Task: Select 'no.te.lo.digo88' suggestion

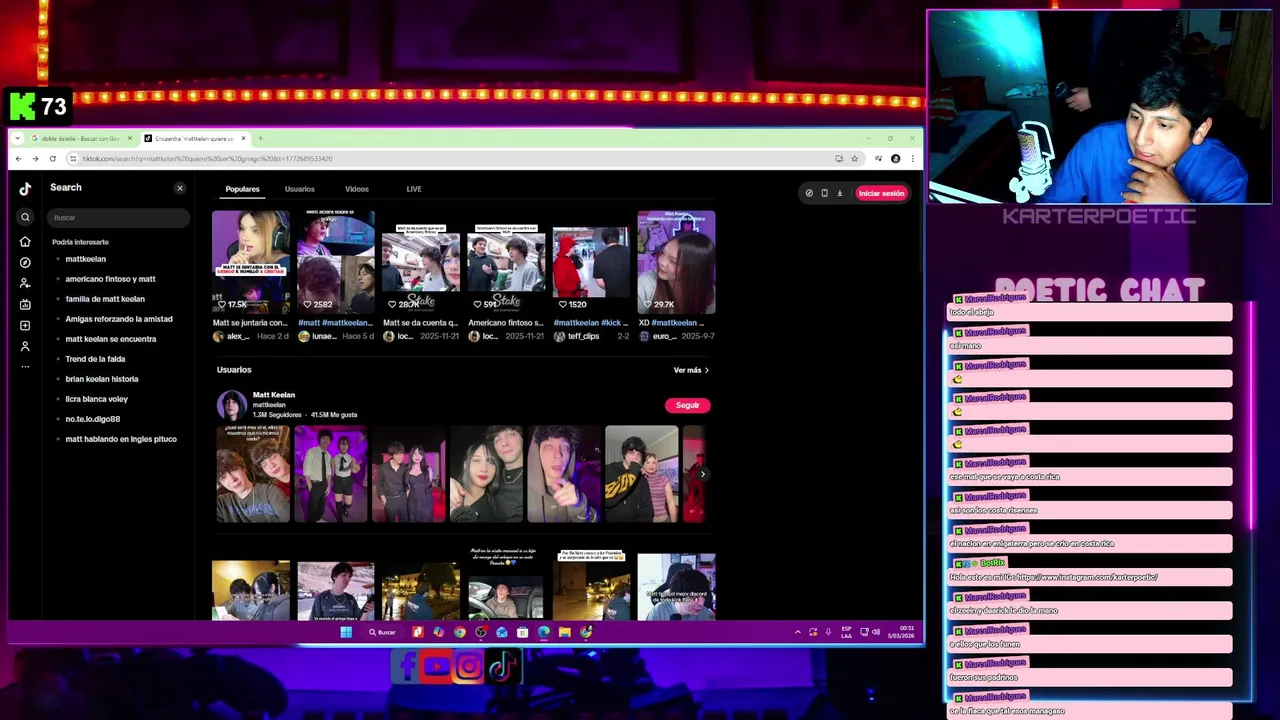Action: 92,419
